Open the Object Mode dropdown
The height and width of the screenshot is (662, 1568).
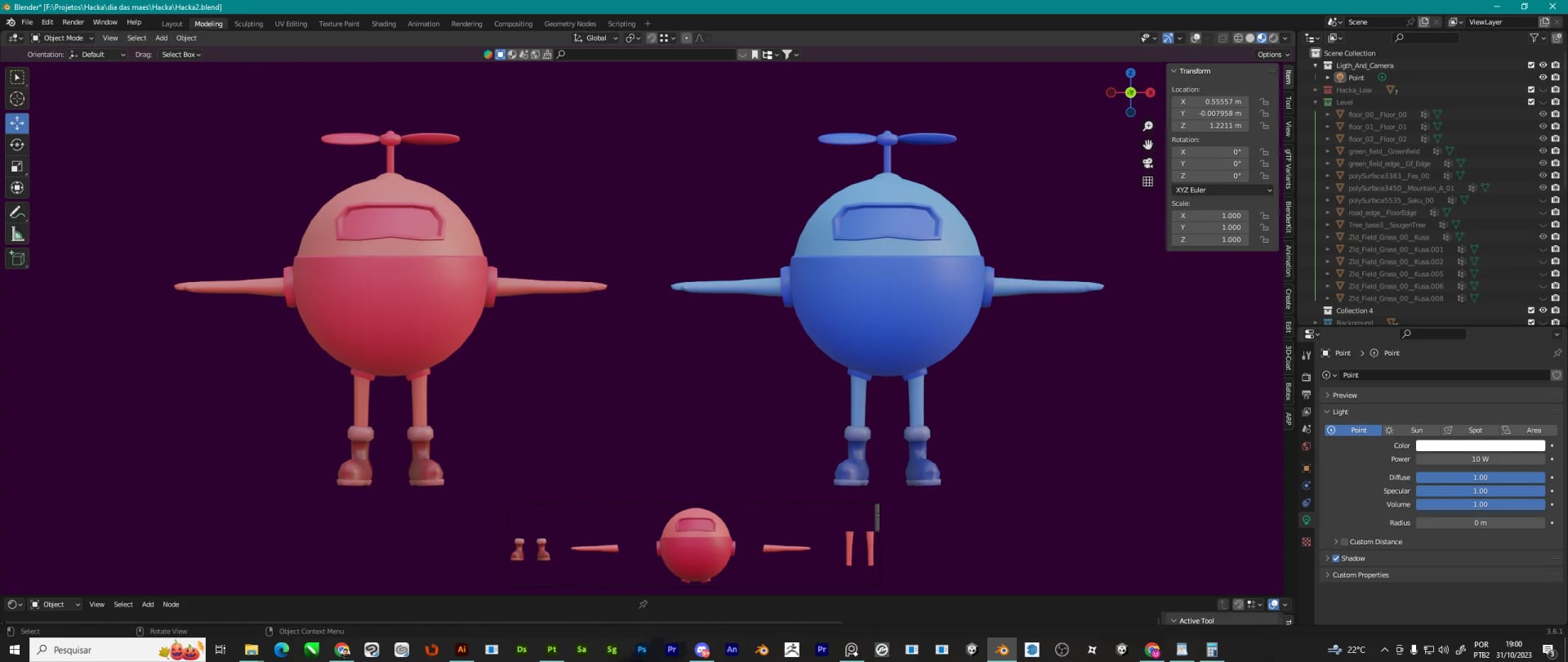pos(63,38)
